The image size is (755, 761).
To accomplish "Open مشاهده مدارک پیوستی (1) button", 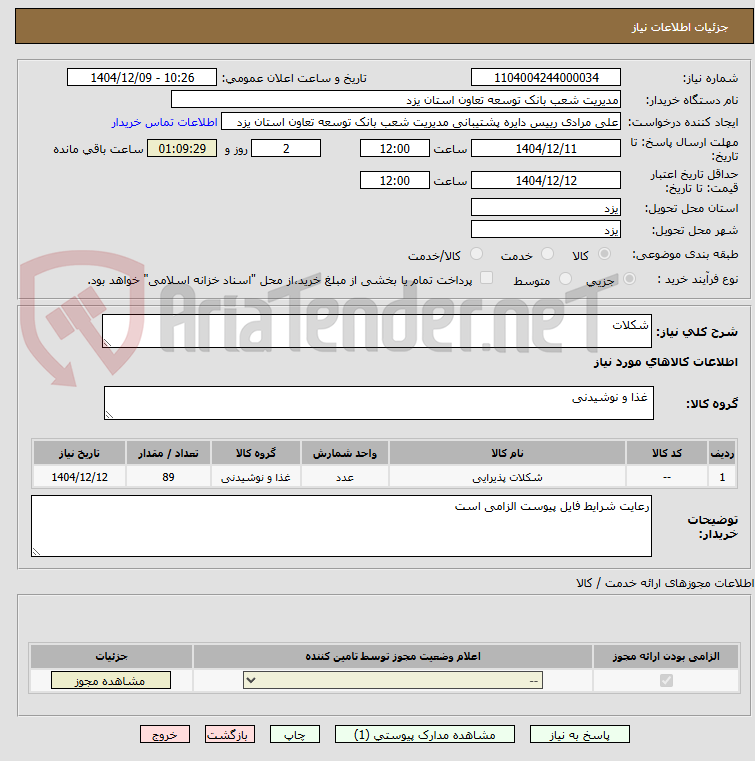I will 425,734.
